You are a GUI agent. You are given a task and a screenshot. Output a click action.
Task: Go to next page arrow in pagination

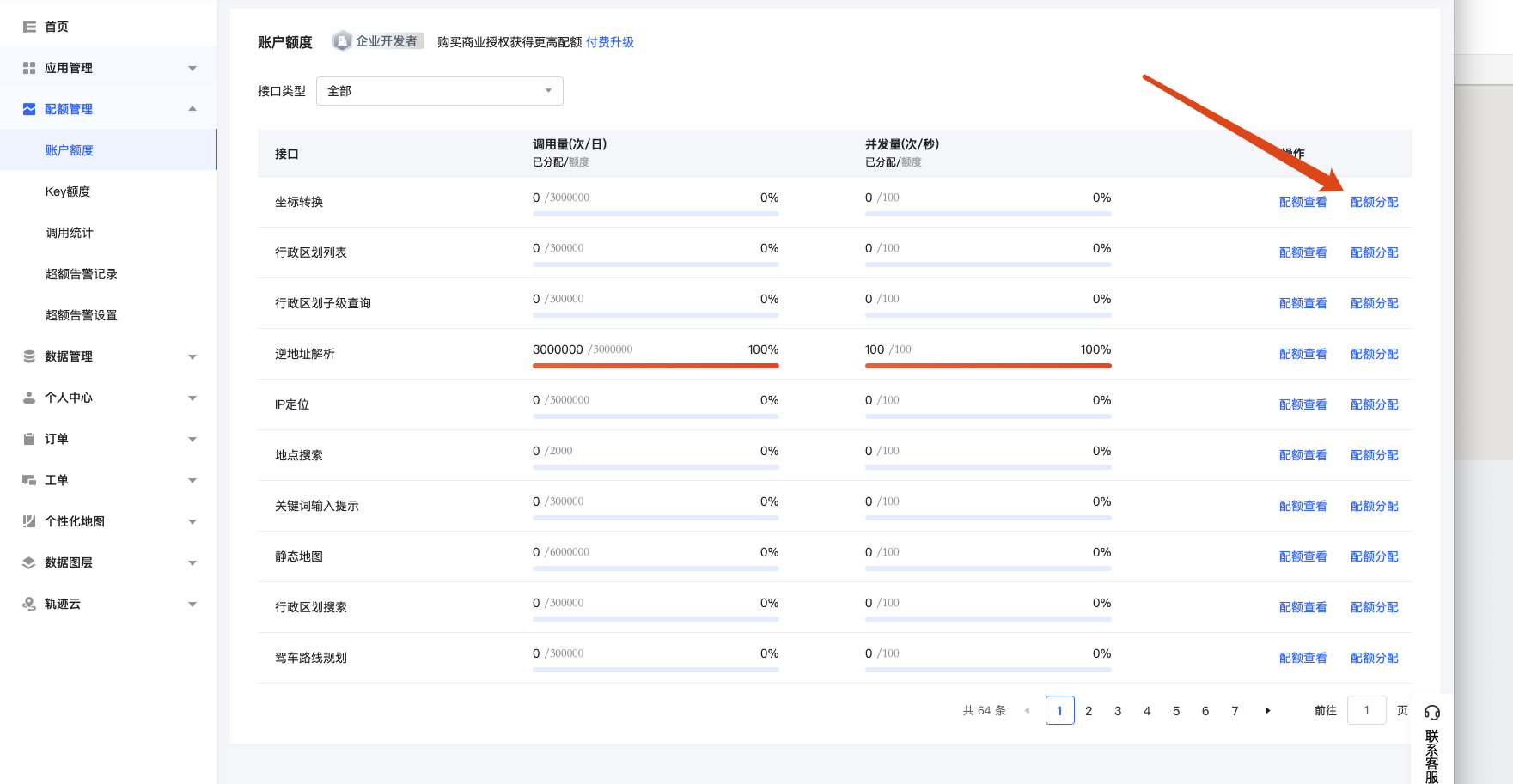pyautogui.click(x=1267, y=711)
